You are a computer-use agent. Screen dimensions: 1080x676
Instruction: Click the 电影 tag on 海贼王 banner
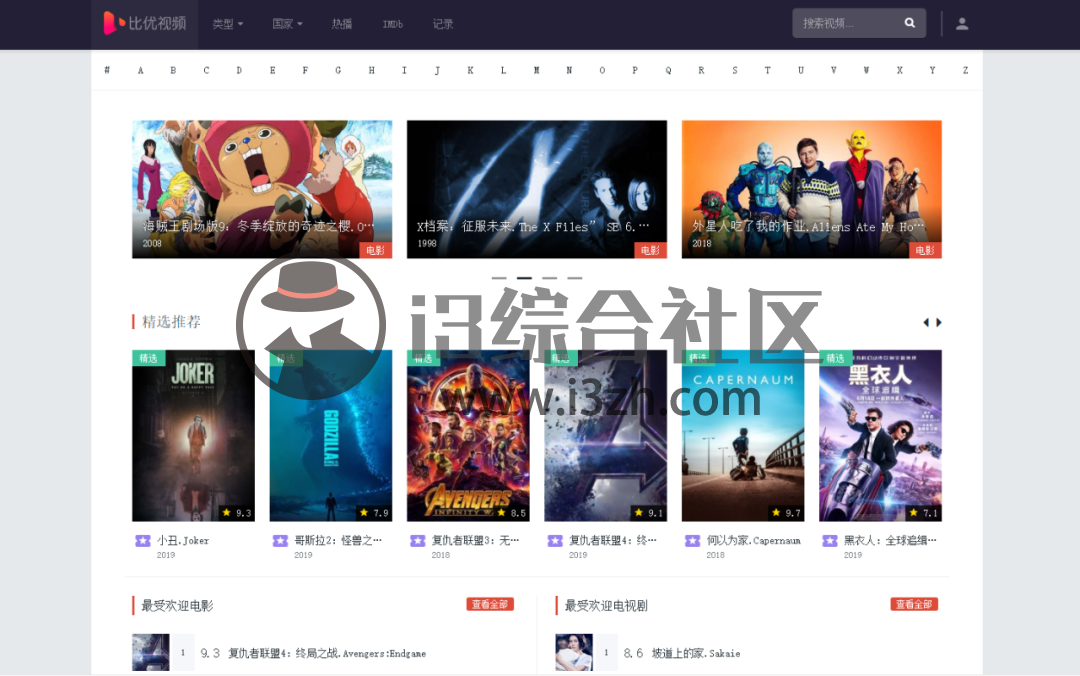coord(375,250)
